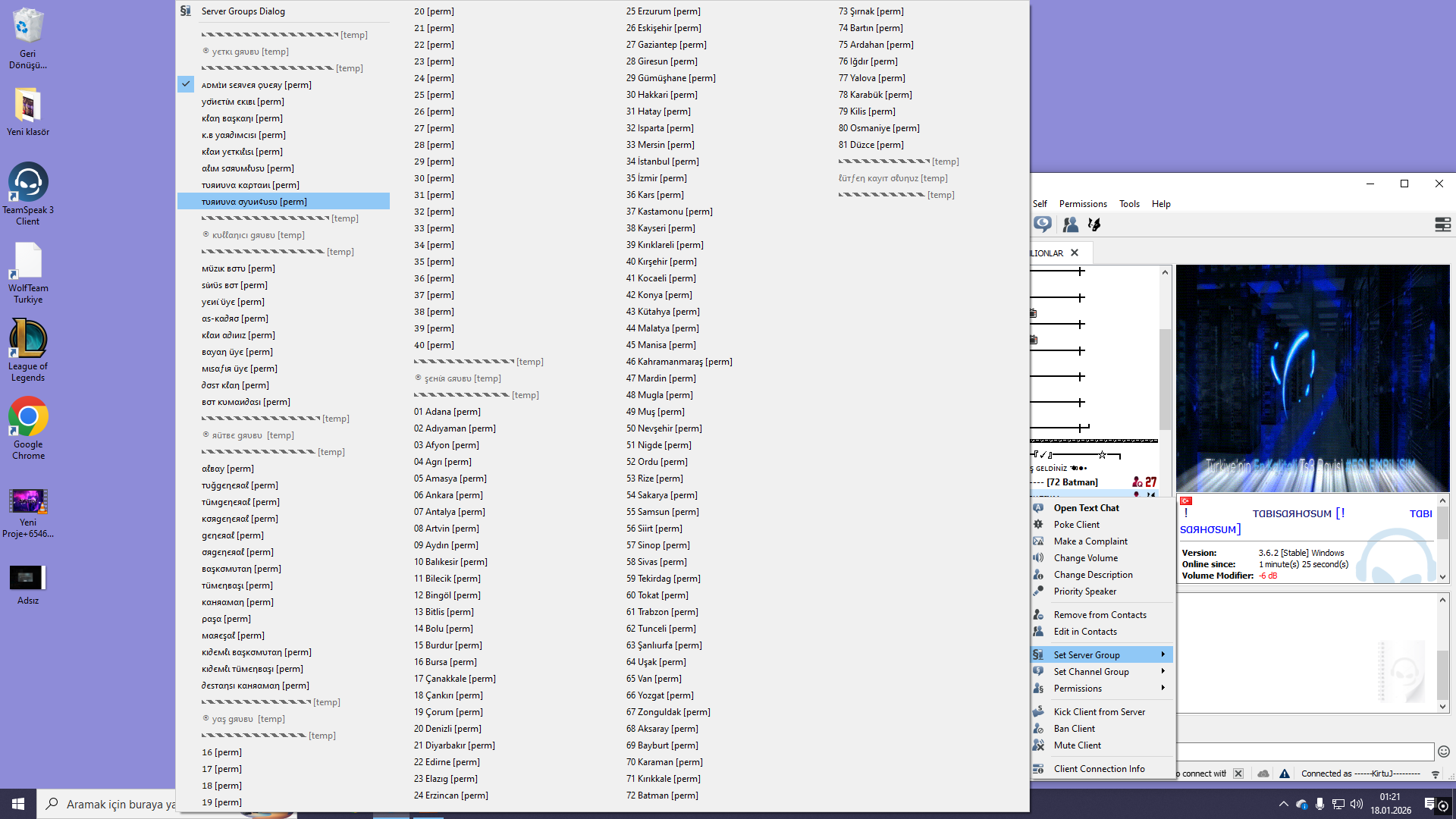Screen dimensions: 1456x819
Task: Open the volume icon in system tray
Action: (1357, 804)
